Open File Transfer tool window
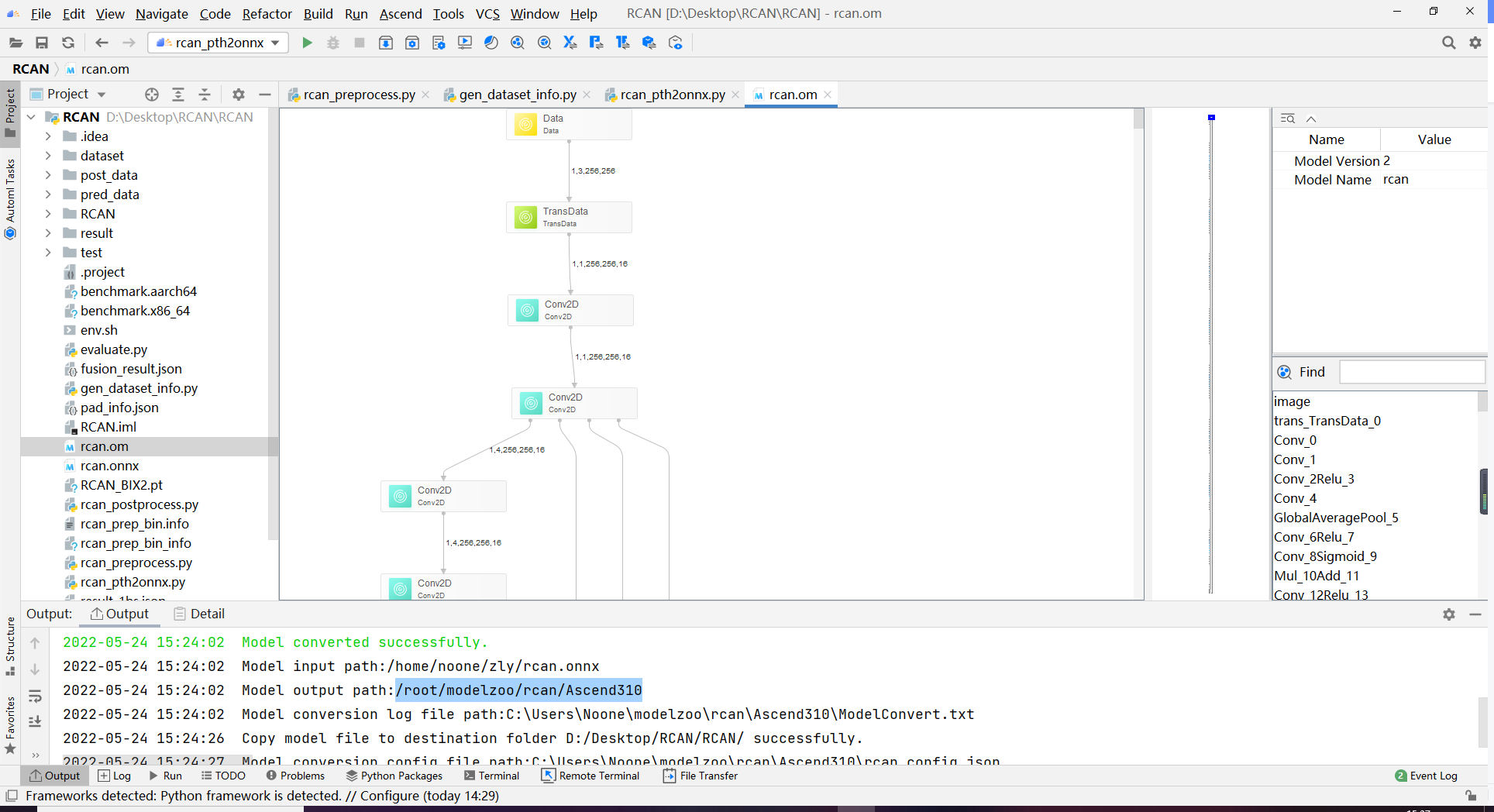 click(x=701, y=776)
